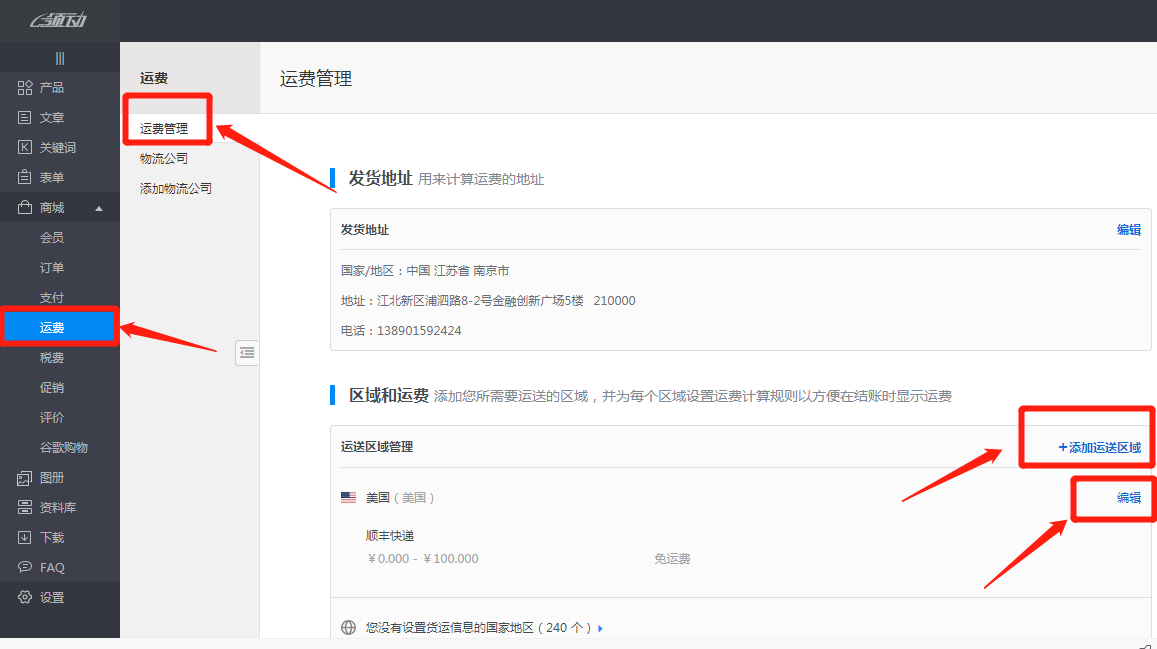Screen dimensions: 1157x649
Task: Click the United States flag thumbnail
Action: 346,496
